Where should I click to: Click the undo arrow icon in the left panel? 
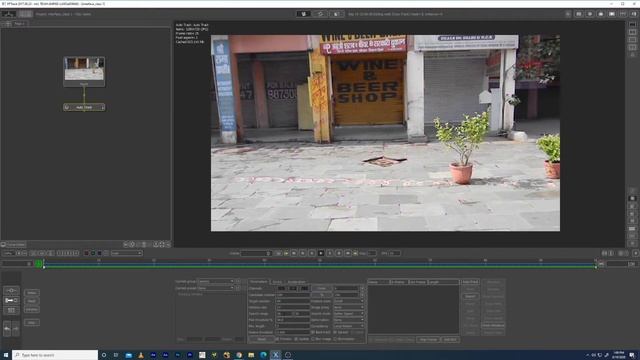pos(7,329)
